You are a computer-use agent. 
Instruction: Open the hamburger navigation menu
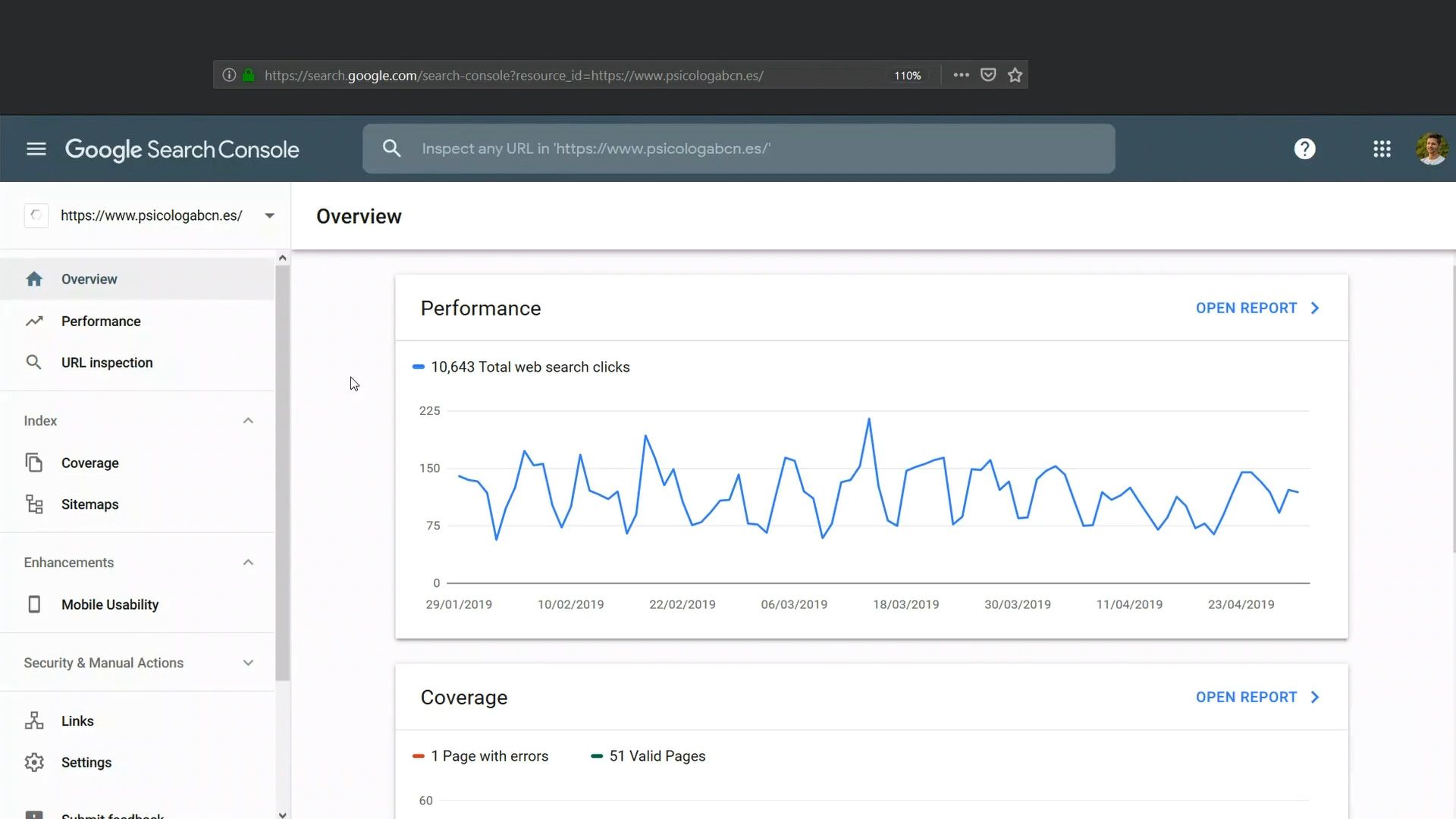click(36, 149)
